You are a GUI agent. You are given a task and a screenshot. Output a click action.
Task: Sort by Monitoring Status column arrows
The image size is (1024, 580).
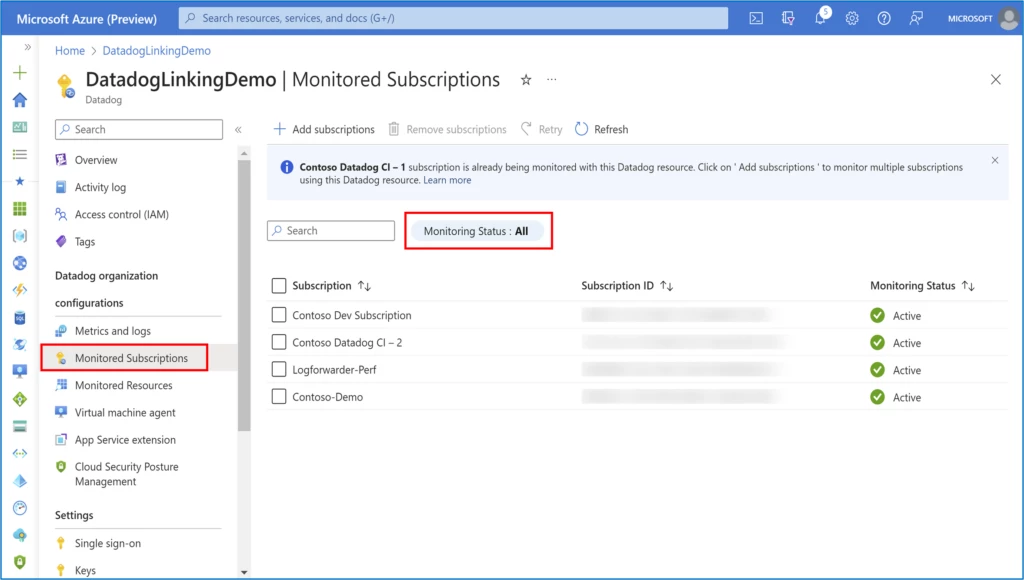pos(968,286)
